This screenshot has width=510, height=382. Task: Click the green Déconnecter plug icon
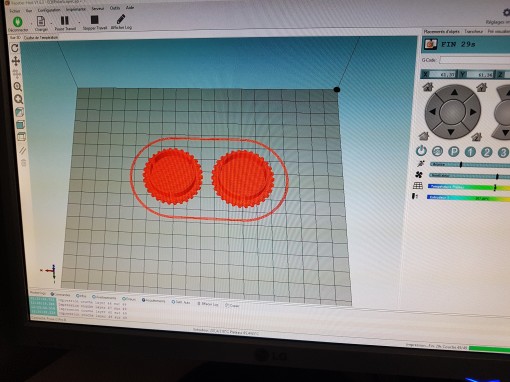click(17, 22)
